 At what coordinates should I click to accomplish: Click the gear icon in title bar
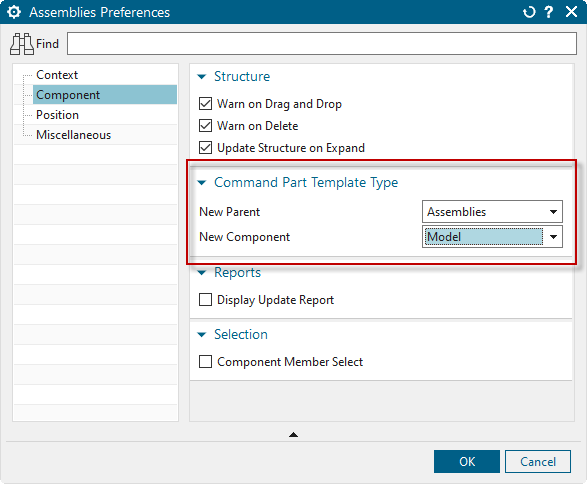point(14,12)
